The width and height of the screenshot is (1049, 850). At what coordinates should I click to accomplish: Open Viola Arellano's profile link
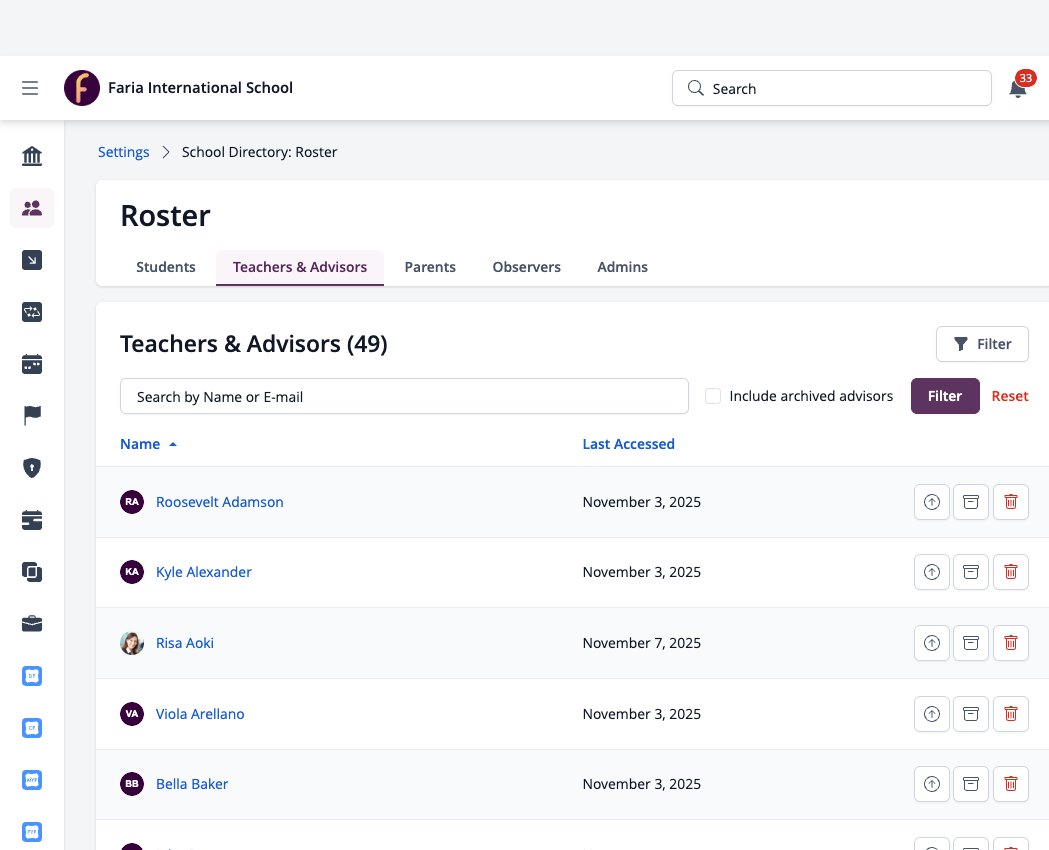point(200,714)
